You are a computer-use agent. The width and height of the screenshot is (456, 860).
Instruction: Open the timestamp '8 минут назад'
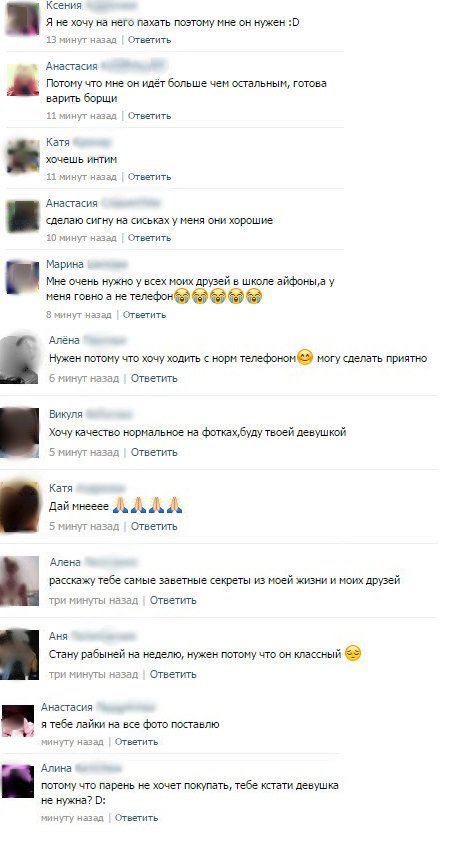tap(78, 315)
